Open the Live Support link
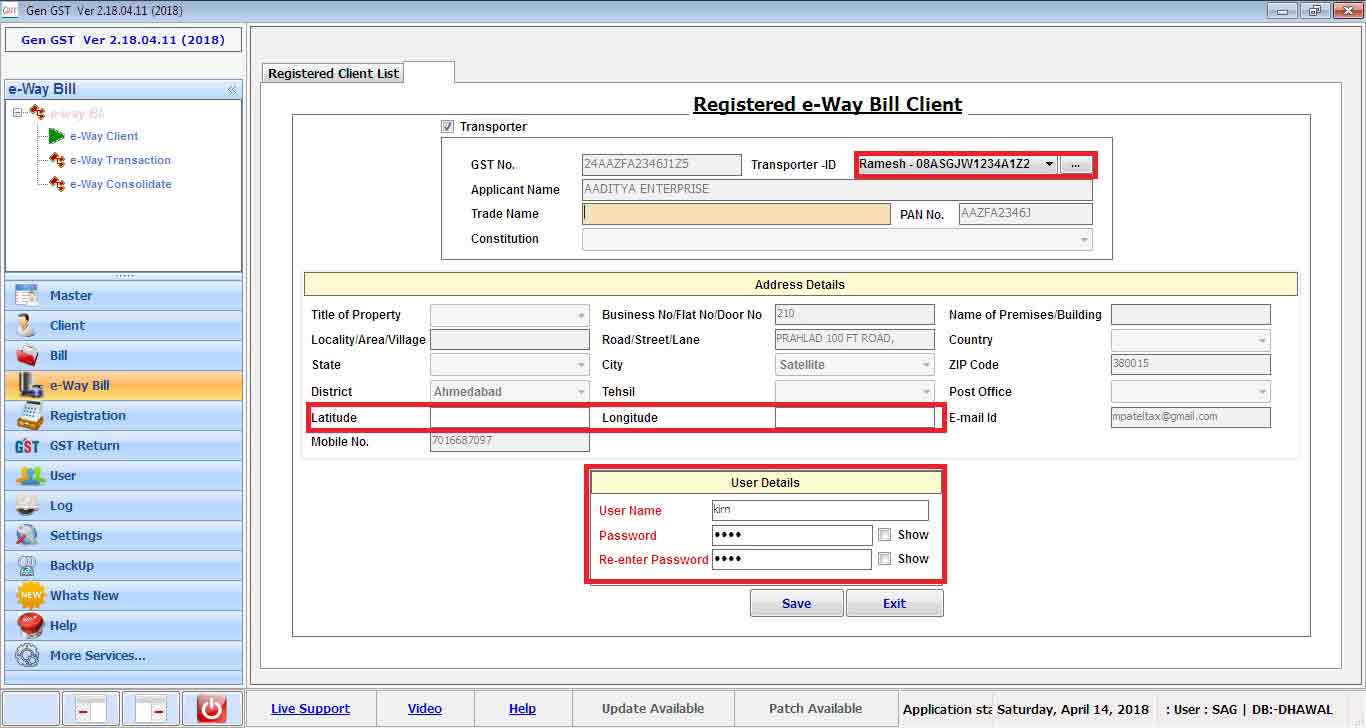This screenshot has height=728, width=1366. (x=310, y=709)
